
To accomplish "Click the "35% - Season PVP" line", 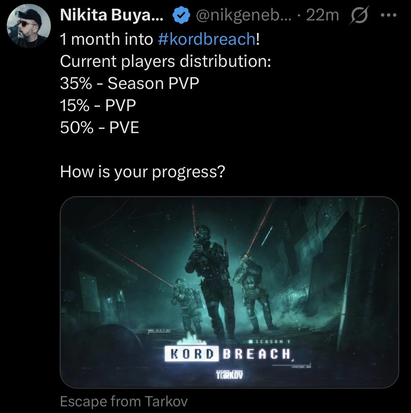I will tap(129, 83).
